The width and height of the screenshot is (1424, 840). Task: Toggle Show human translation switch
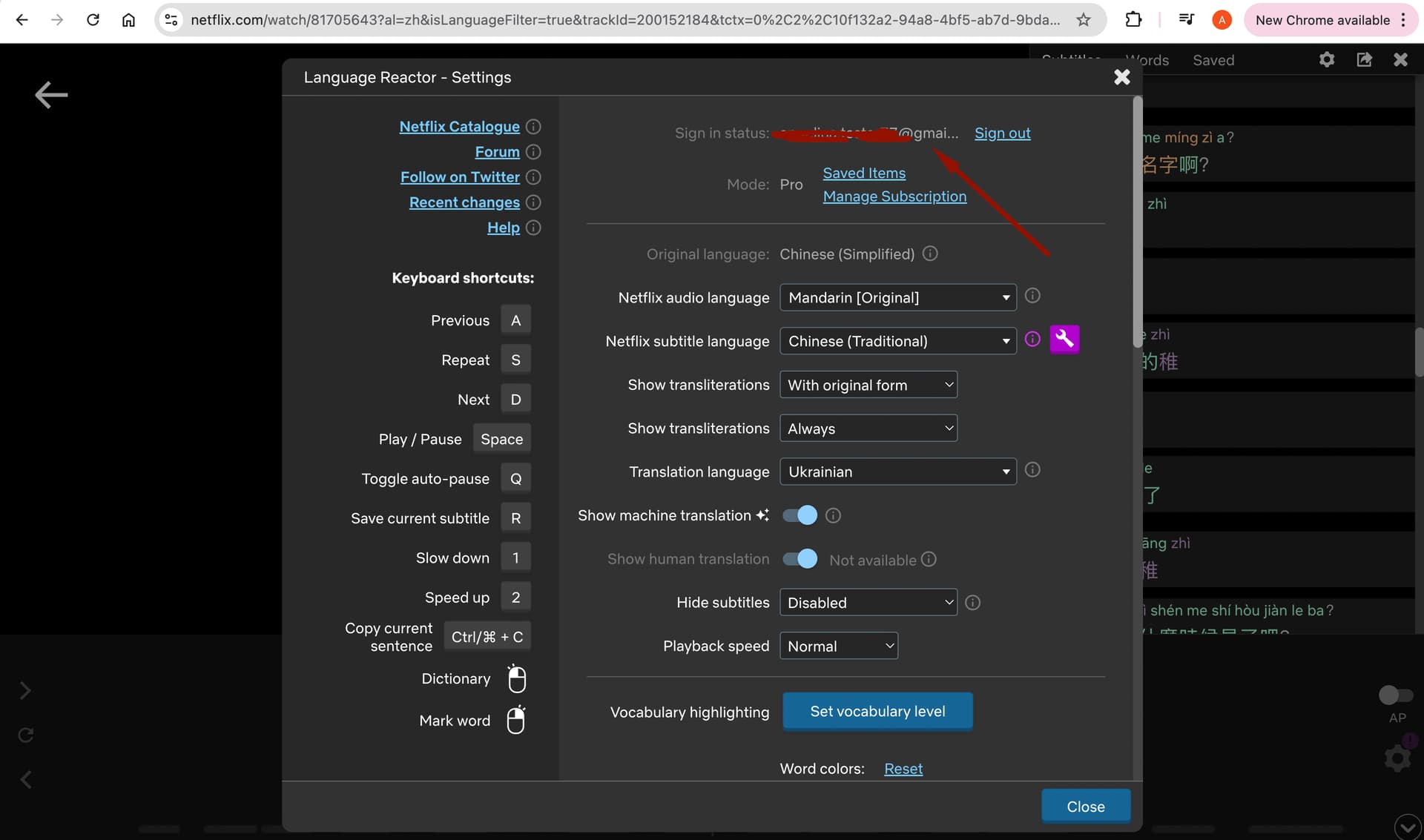[x=800, y=559]
